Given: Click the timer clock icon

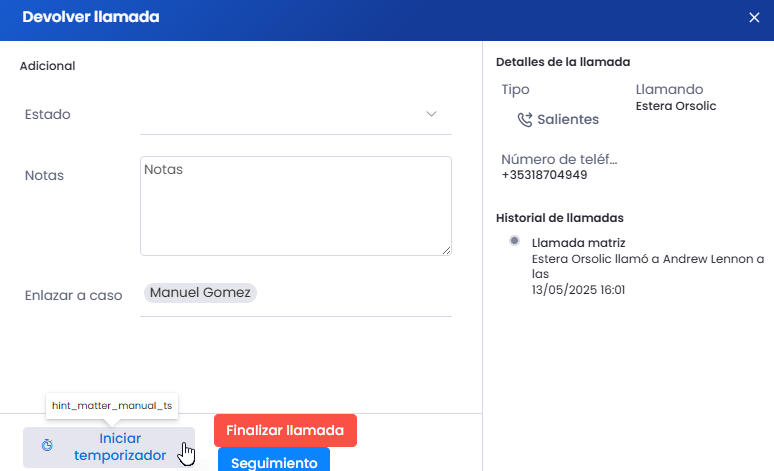Looking at the screenshot, I should [46, 446].
